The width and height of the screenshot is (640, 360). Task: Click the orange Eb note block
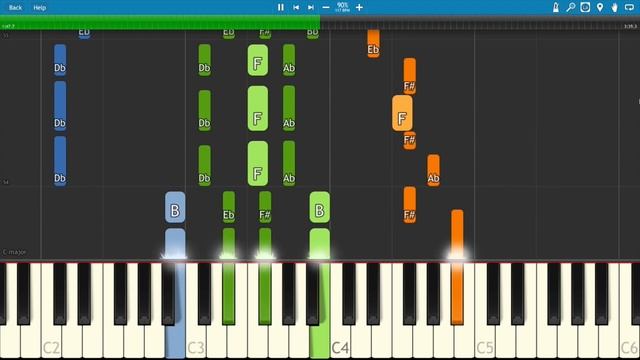373,43
